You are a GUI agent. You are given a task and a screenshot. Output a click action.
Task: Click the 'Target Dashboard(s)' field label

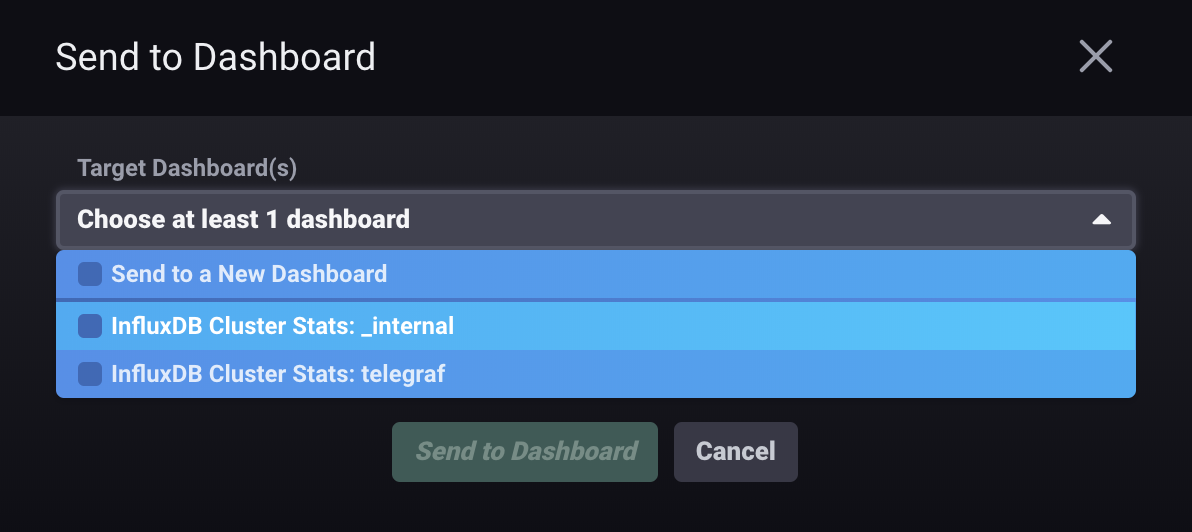coord(187,168)
